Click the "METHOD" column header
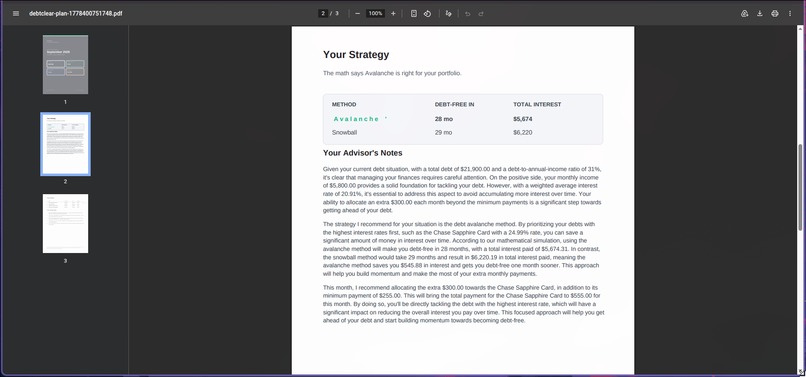The height and width of the screenshot is (377, 806). tap(344, 104)
